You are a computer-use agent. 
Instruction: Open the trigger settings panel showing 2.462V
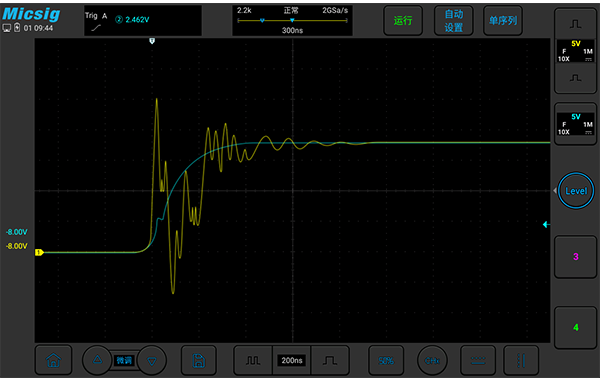point(143,21)
